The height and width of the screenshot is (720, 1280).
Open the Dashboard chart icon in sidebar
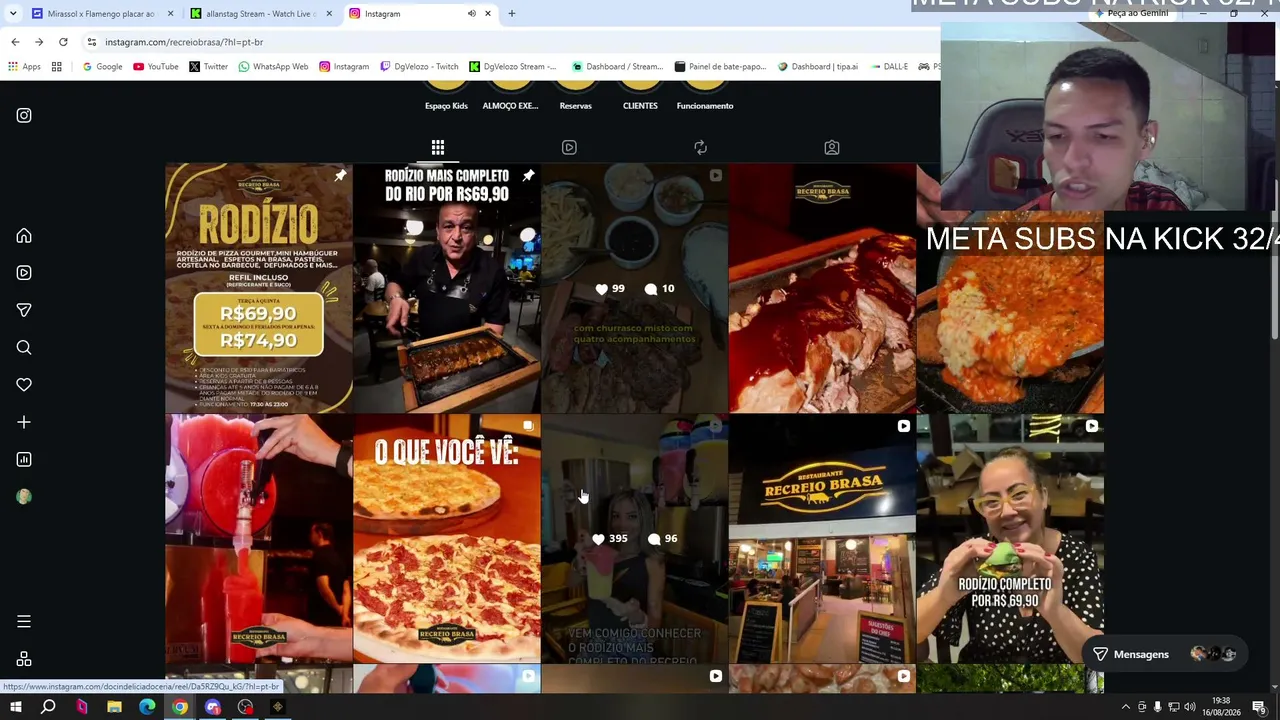(x=24, y=460)
